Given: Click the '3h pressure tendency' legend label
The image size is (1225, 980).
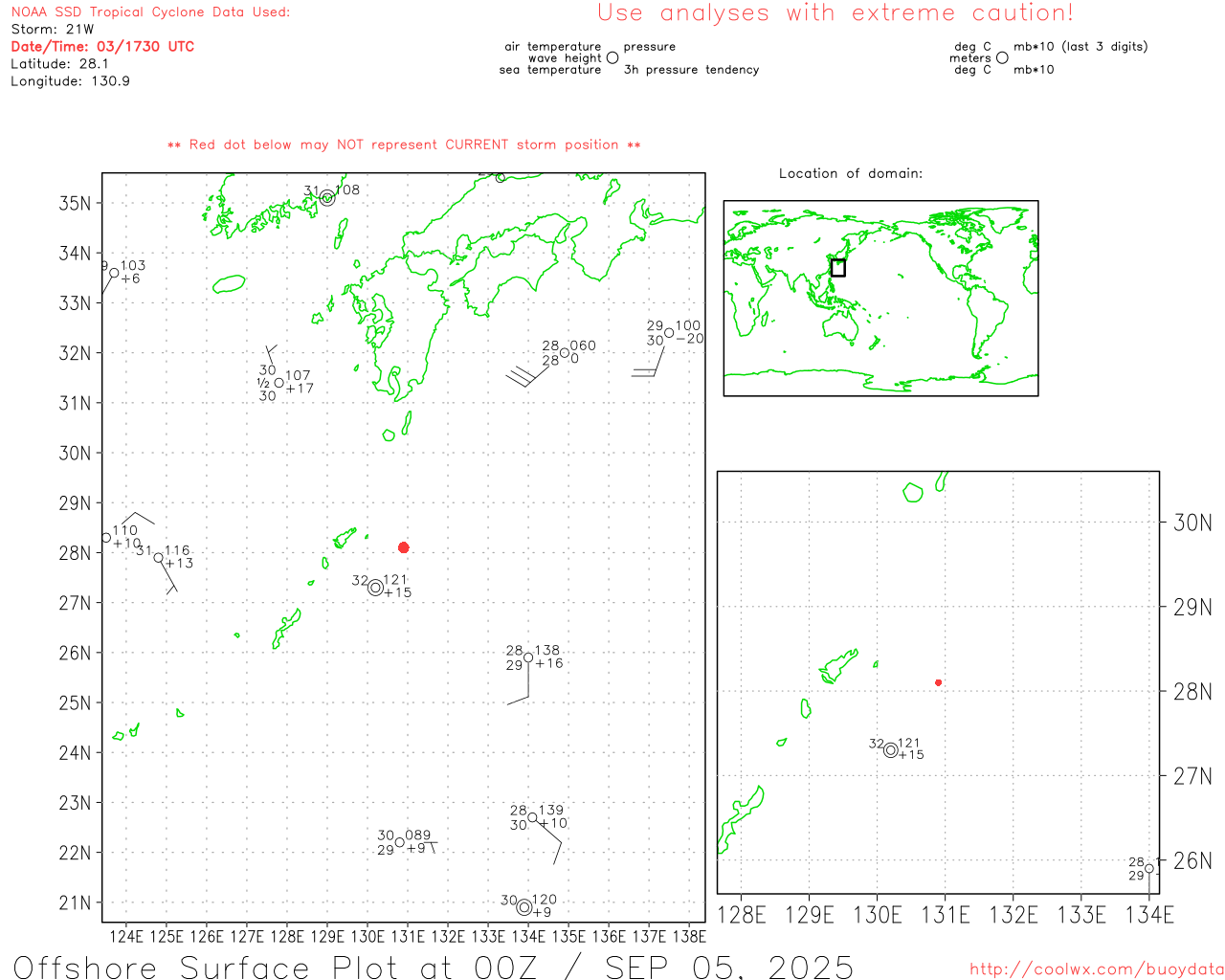Looking at the screenshot, I should [x=691, y=70].
